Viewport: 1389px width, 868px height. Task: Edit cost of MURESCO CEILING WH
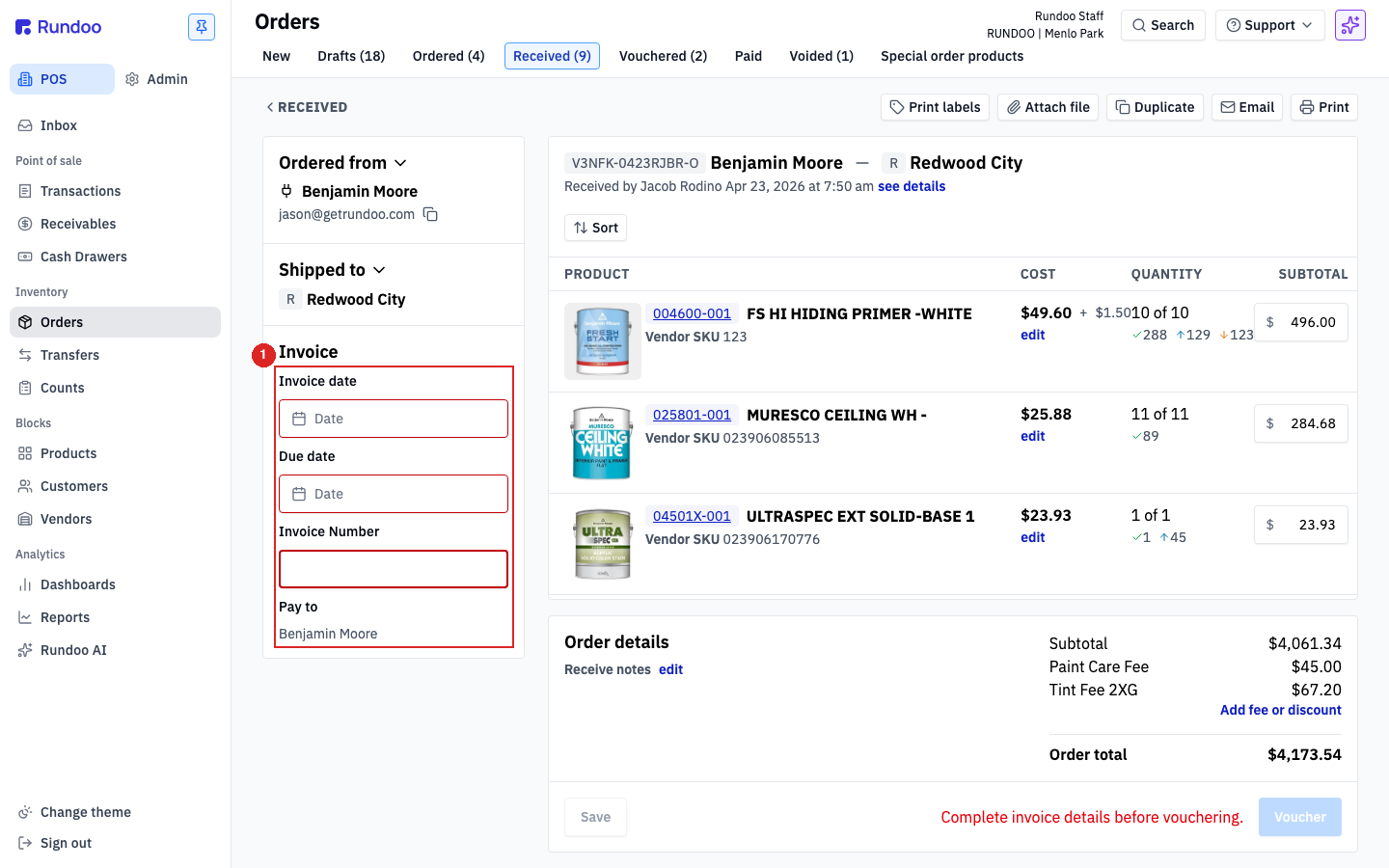coord(1032,436)
